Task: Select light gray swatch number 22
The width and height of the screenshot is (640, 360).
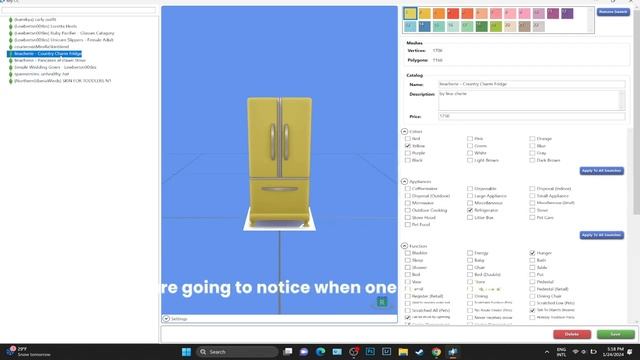Action: (x=538, y=27)
